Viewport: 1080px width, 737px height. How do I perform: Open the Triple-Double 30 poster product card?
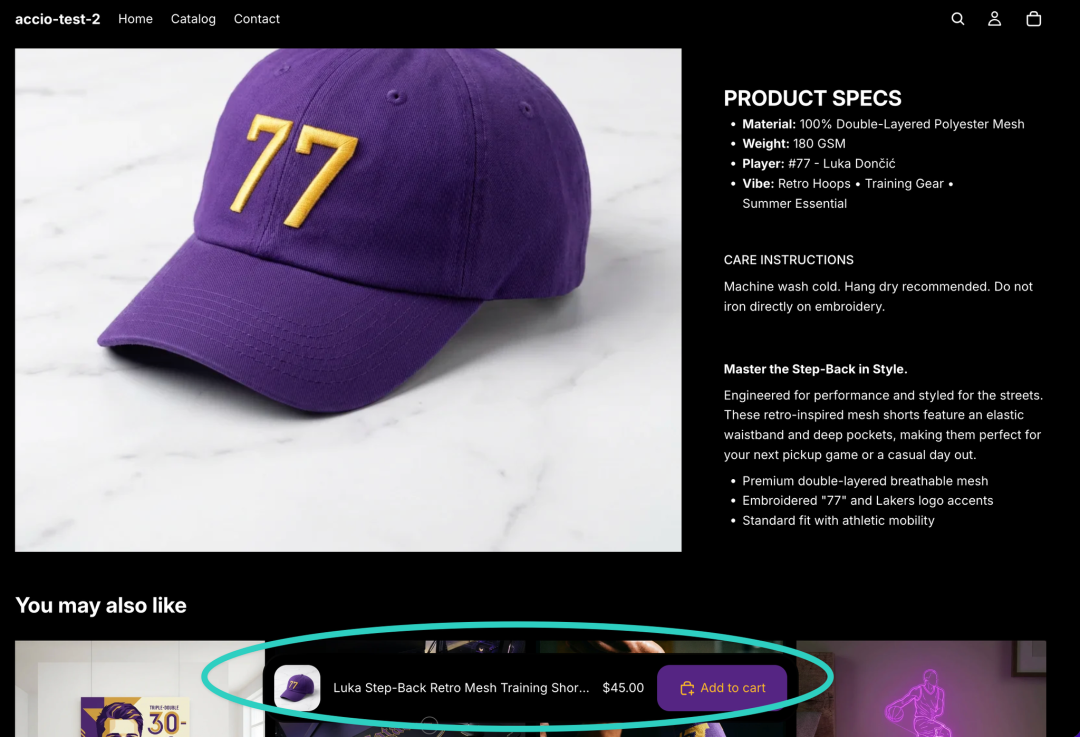tap(140, 689)
